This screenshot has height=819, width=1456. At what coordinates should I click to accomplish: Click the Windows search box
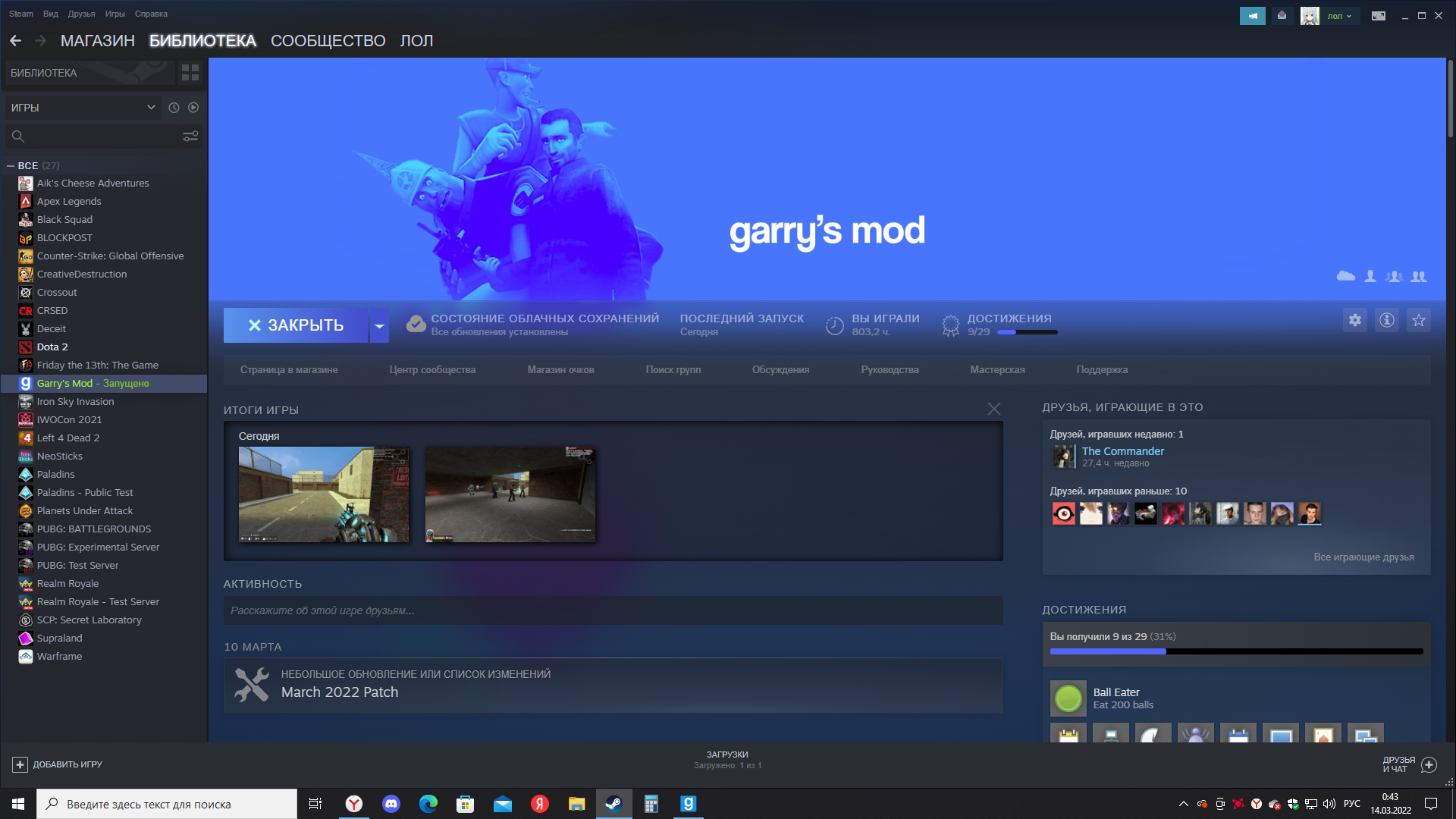(x=167, y=804)
